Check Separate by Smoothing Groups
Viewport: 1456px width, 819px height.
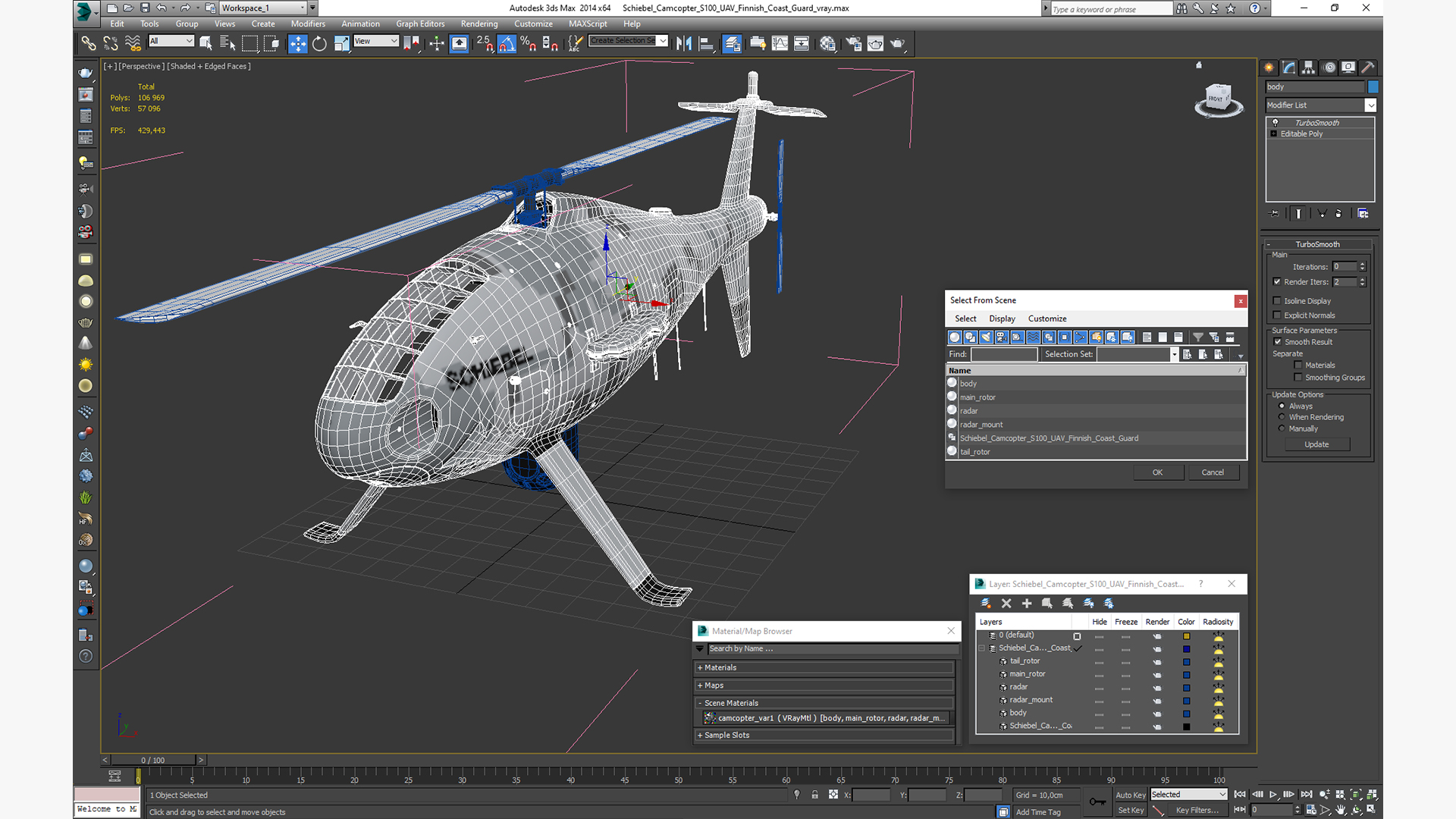point(1298,378)
